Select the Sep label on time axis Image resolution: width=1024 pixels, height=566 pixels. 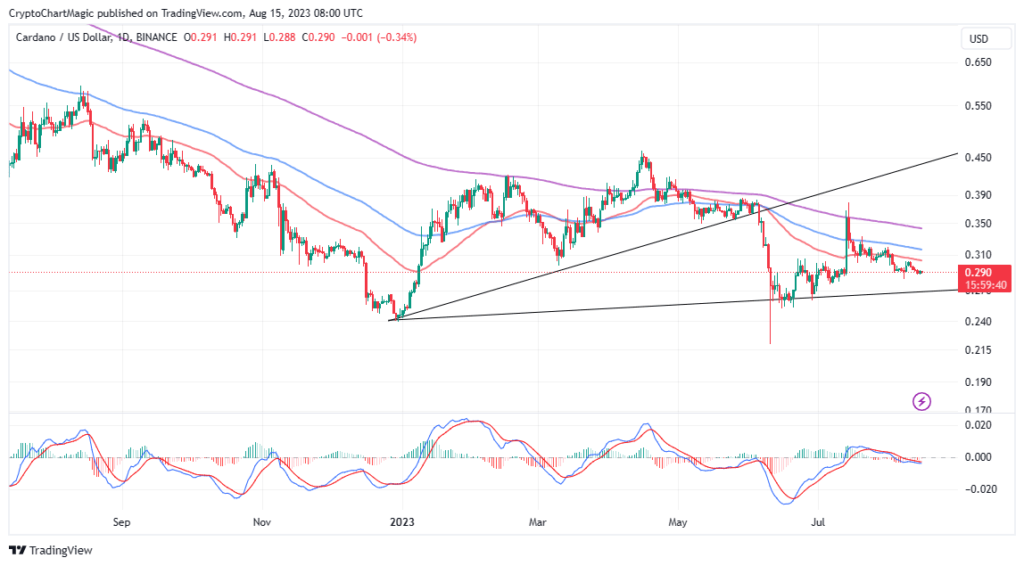[x=122, y=521]
